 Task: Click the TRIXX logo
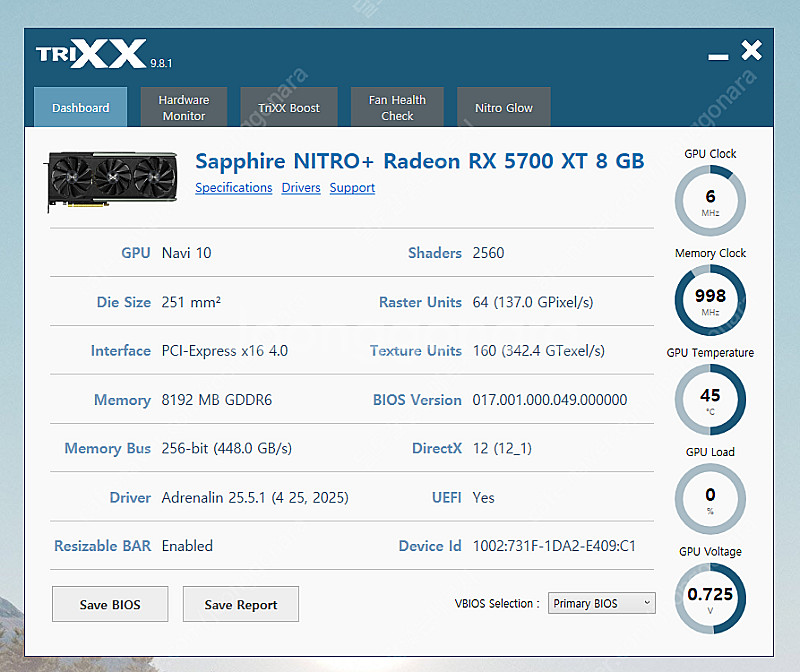point(91,54)
